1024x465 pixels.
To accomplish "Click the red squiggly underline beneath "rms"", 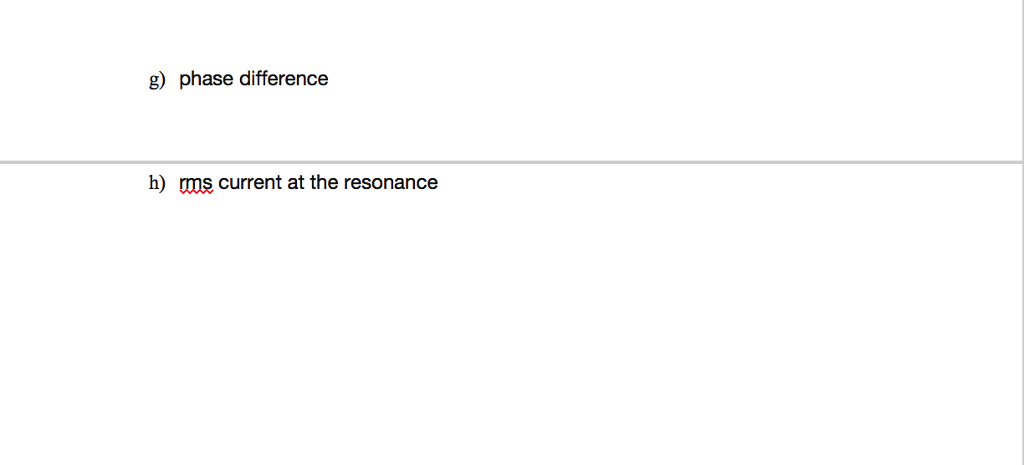I will pos(196,193).
